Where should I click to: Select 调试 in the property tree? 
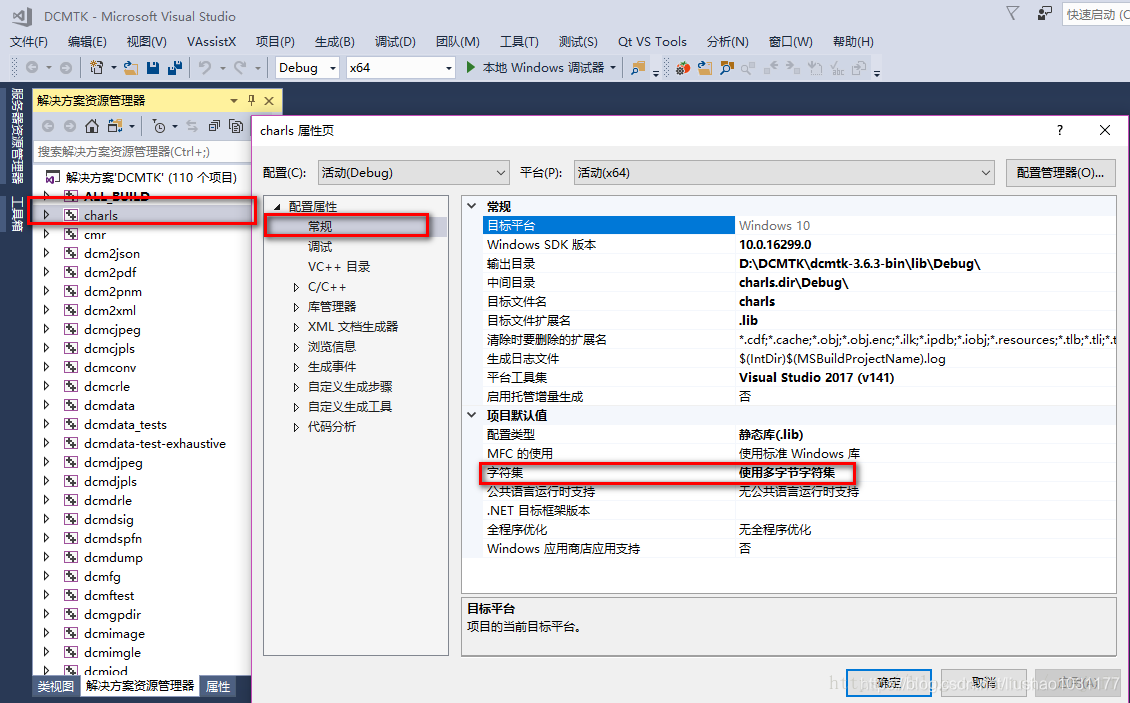320,247
